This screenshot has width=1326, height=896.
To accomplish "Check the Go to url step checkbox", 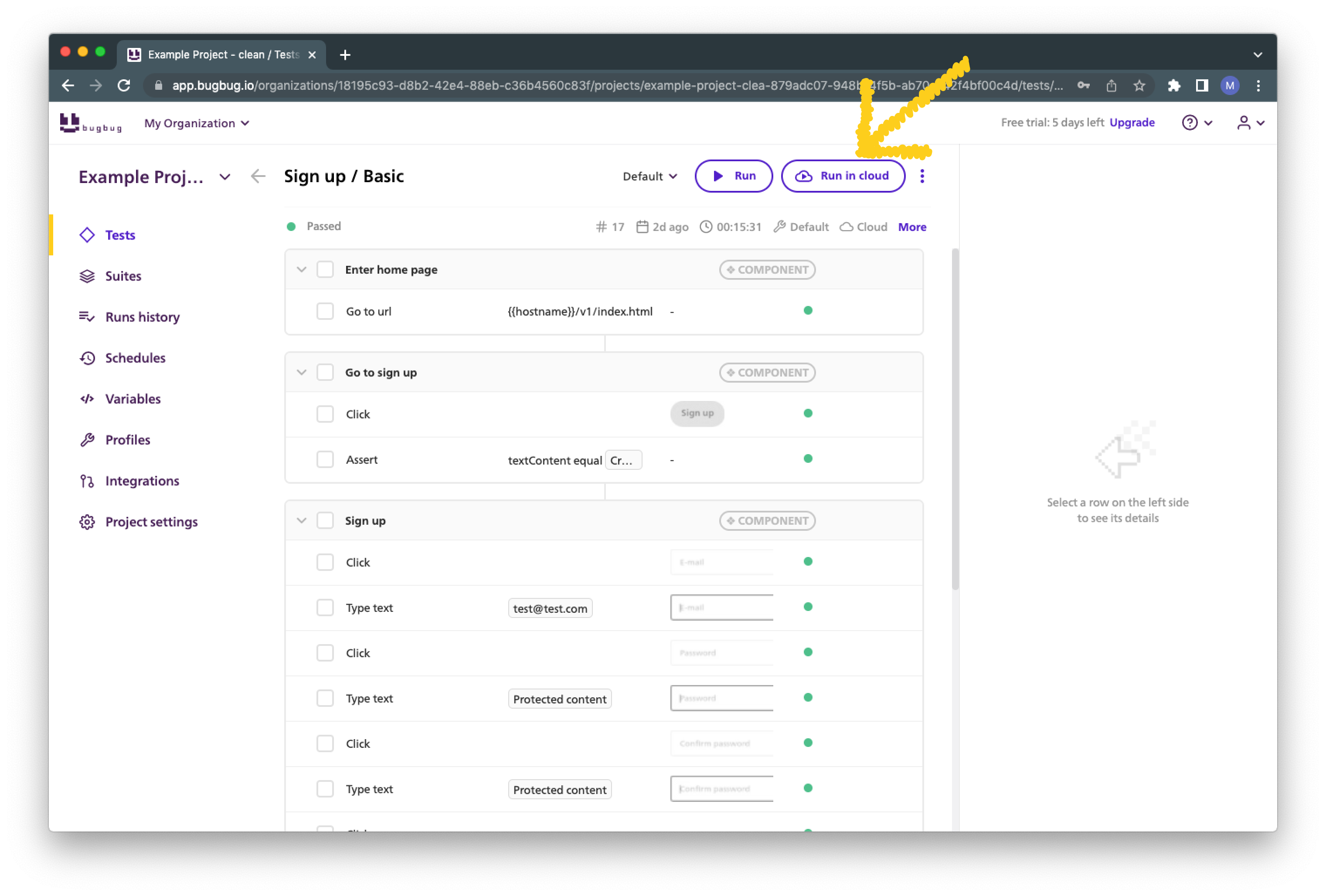I will [x=325, y=312].
